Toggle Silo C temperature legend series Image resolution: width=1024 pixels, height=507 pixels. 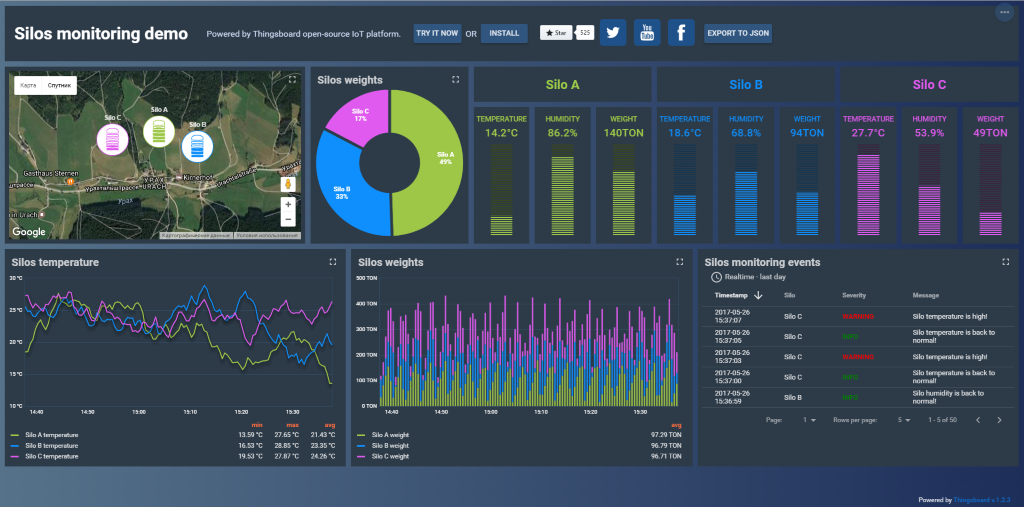51,456
